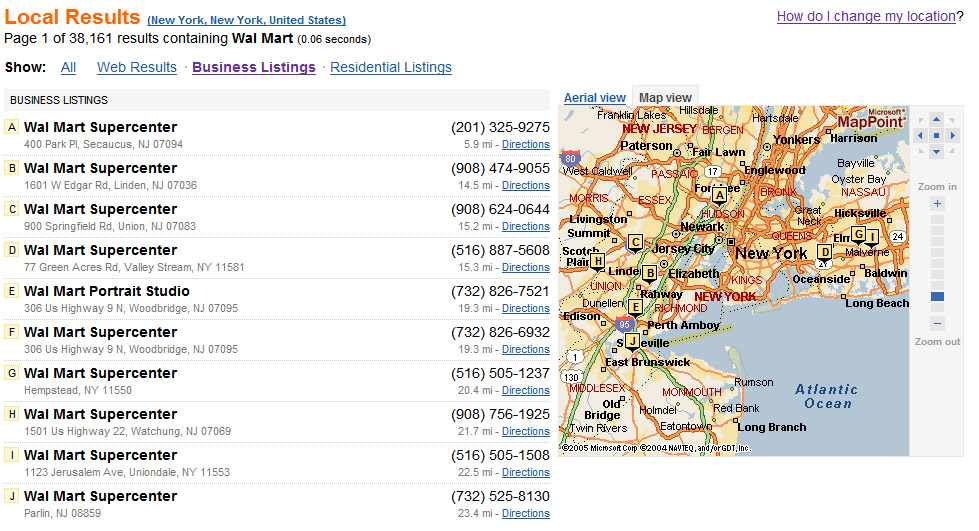The image size is (979, 531).
Task: Switch to Aerial view tab
Action: coord(594,98)
